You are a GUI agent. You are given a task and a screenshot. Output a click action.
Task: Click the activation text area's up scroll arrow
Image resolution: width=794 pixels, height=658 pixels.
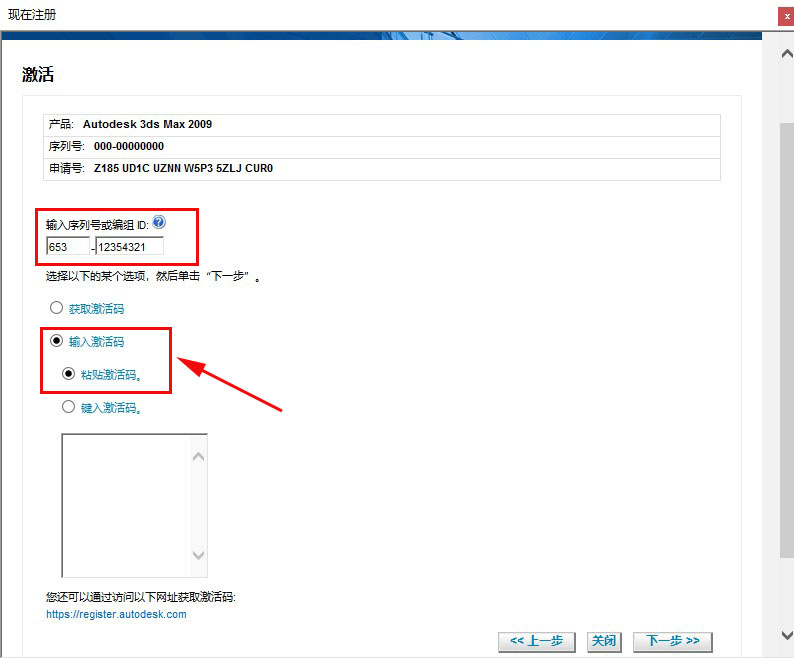pyautogui.click(x=198, y=456)
